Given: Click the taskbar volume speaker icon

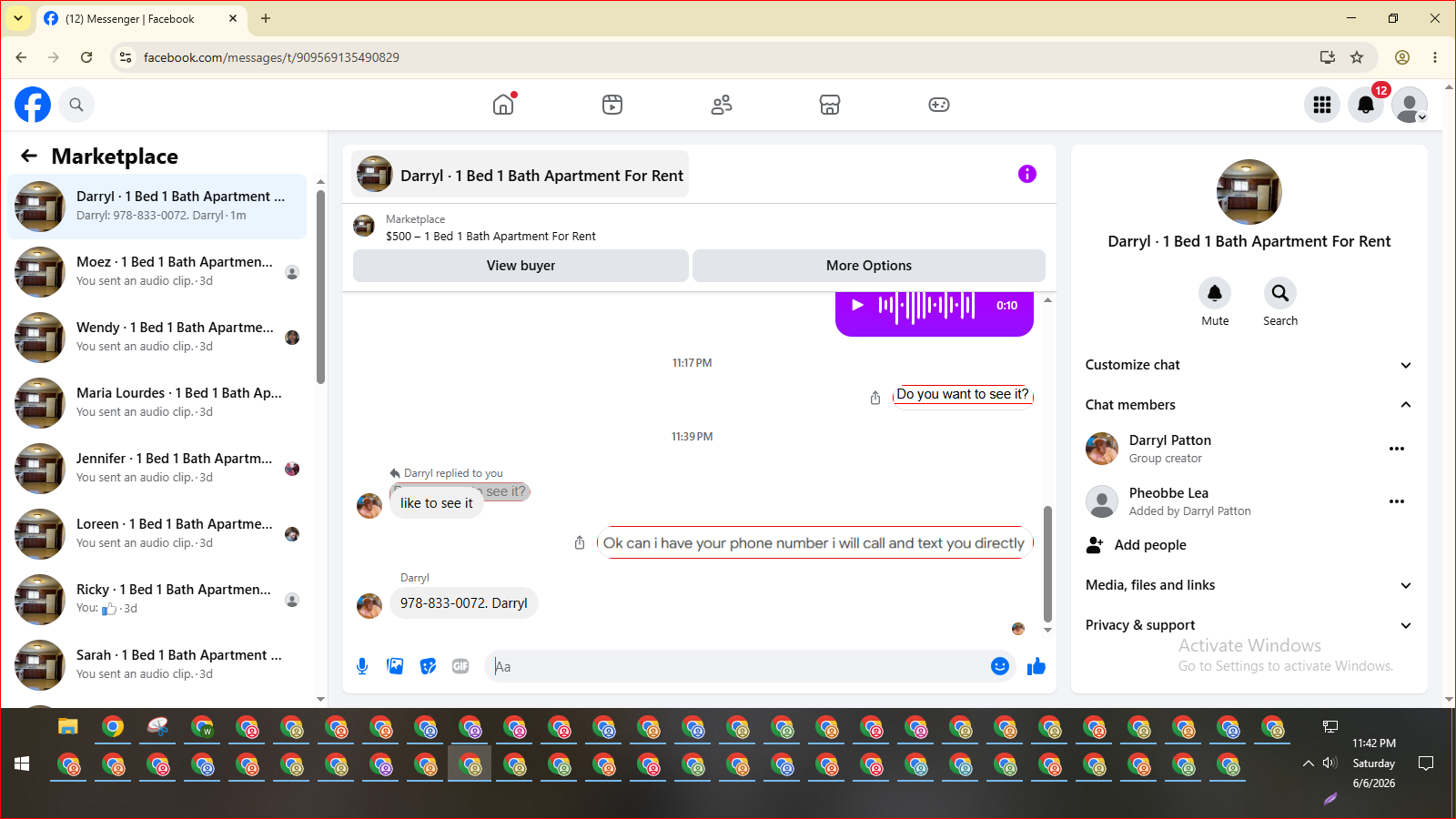Looking at the screenshot, I should click(1330, 763).
